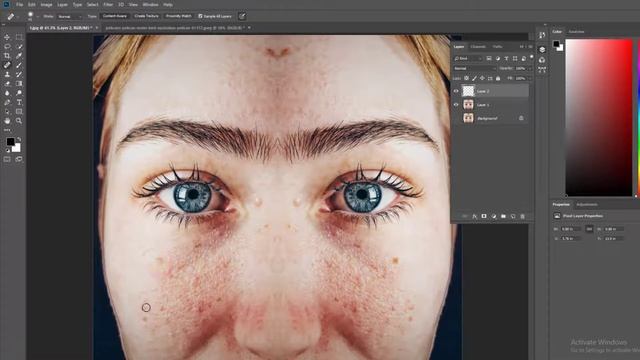Select the Crop tool

click(7, 56)
